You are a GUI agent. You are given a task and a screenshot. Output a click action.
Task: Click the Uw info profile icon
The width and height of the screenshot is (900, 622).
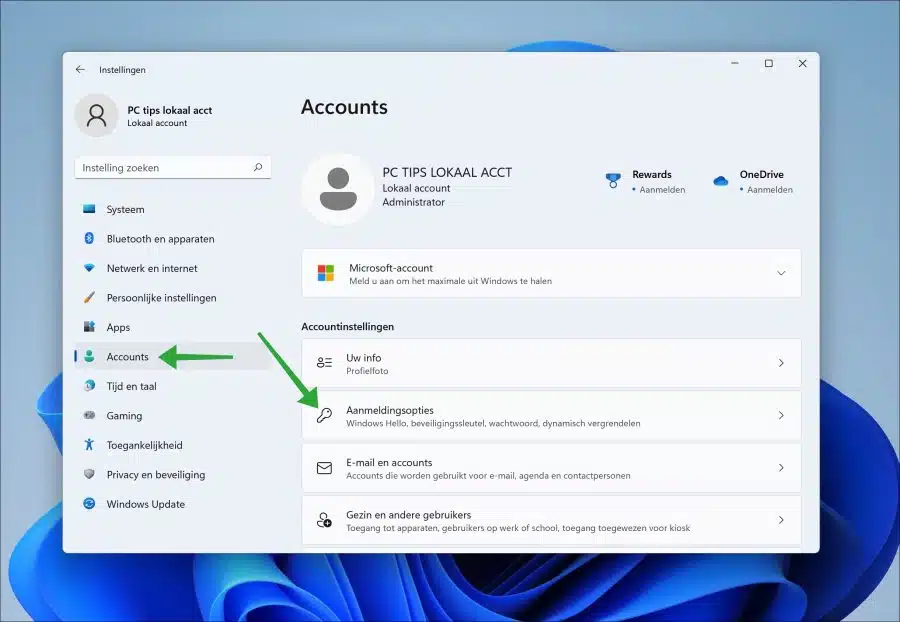(x=324, y=363)
